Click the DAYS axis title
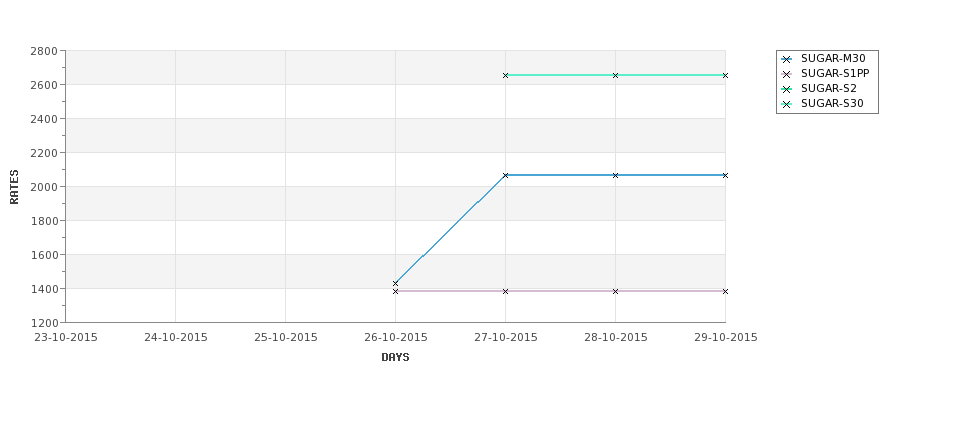Viewport: 975px width, 429px height. 395,358
